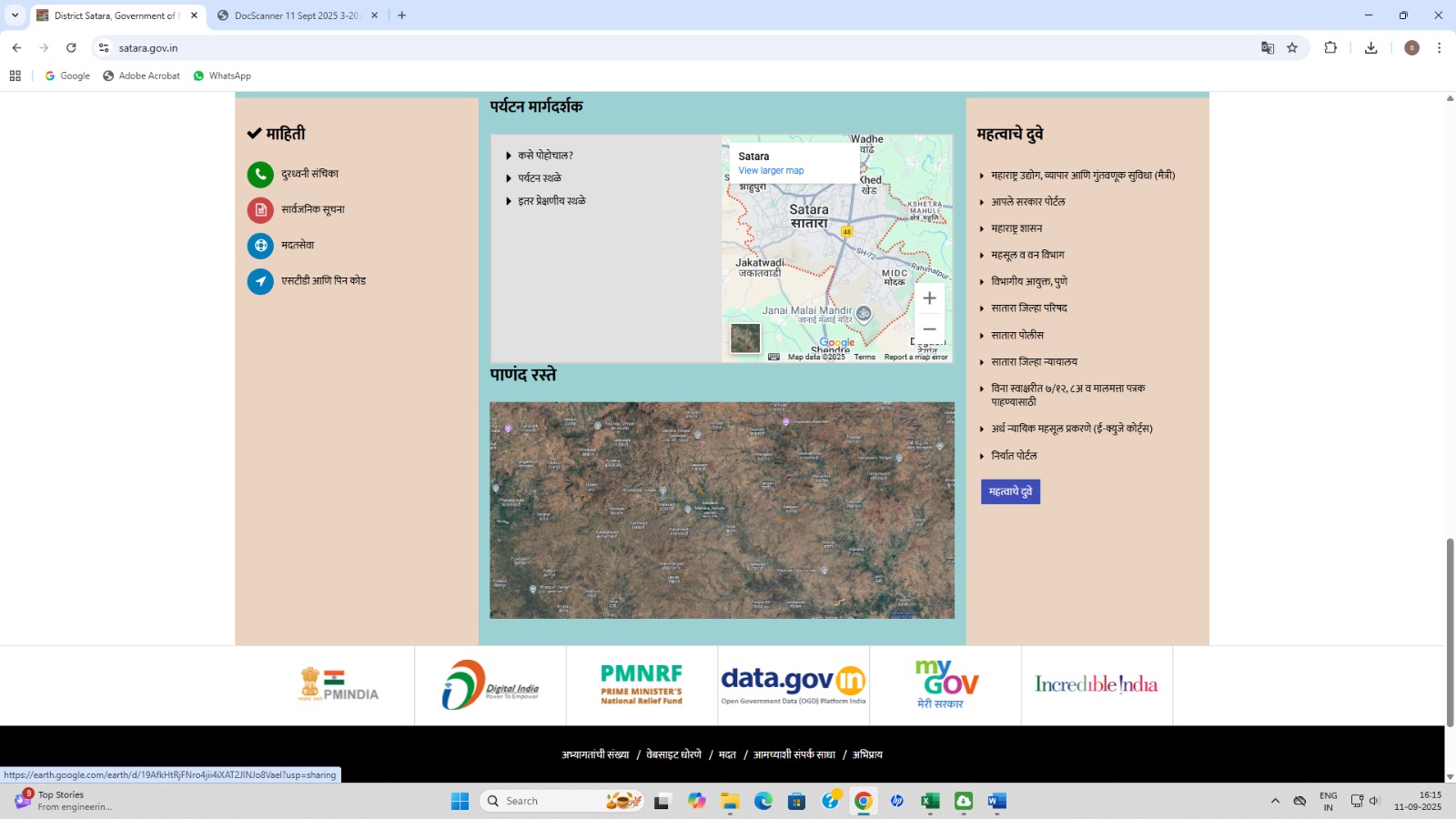This screenshot has width=1456, height=819.
Task: Open Microsoft Excel from the taskbar
Action: coord(930,801)
